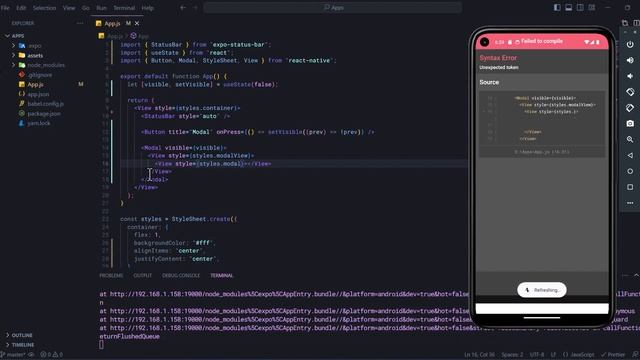Open the Selection menu
Image resolution: width=640 pixels, height=360 pixels.
coord(44,8)
